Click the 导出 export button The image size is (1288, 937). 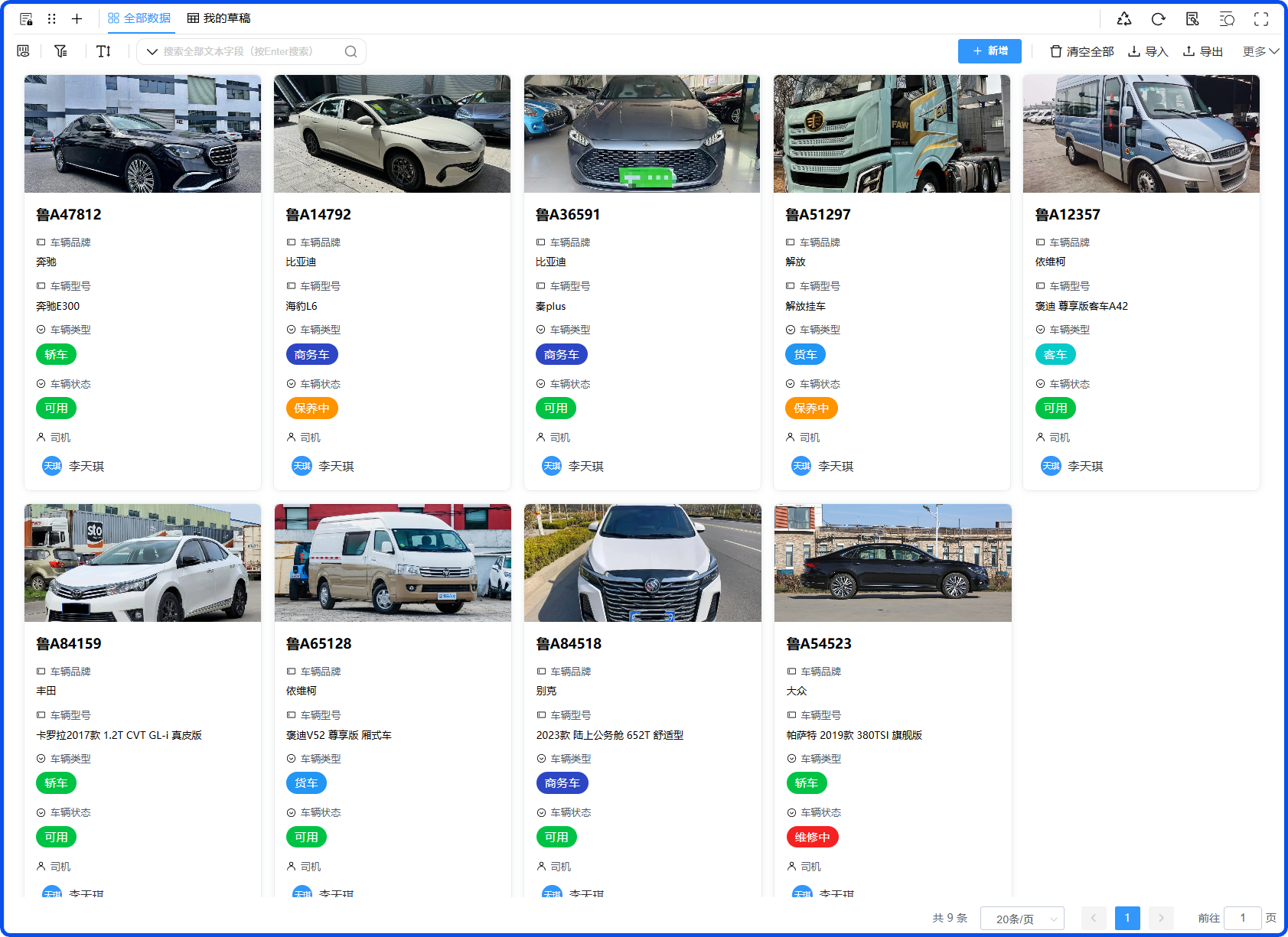1203,51
